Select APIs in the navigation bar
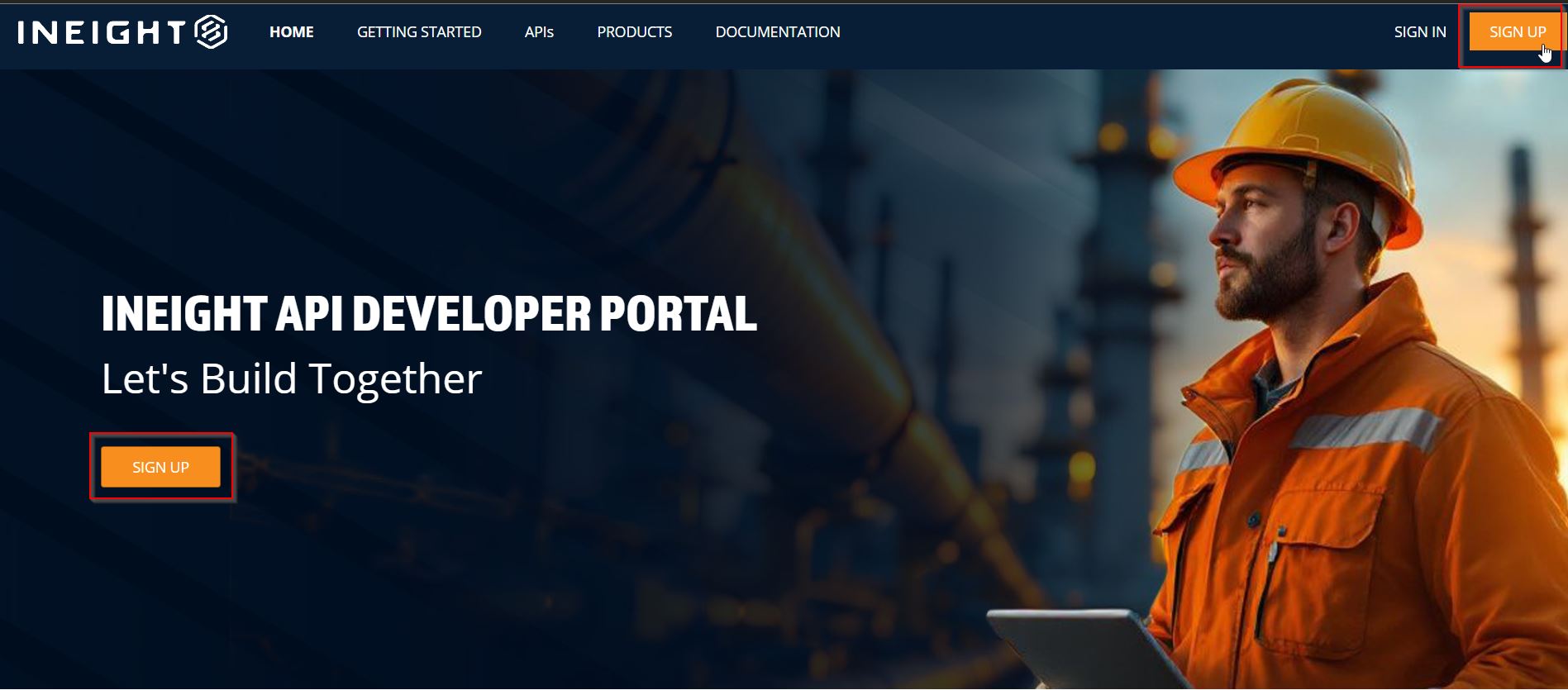This screenshot has width=1568, height=690. click(x=539, y=32)
